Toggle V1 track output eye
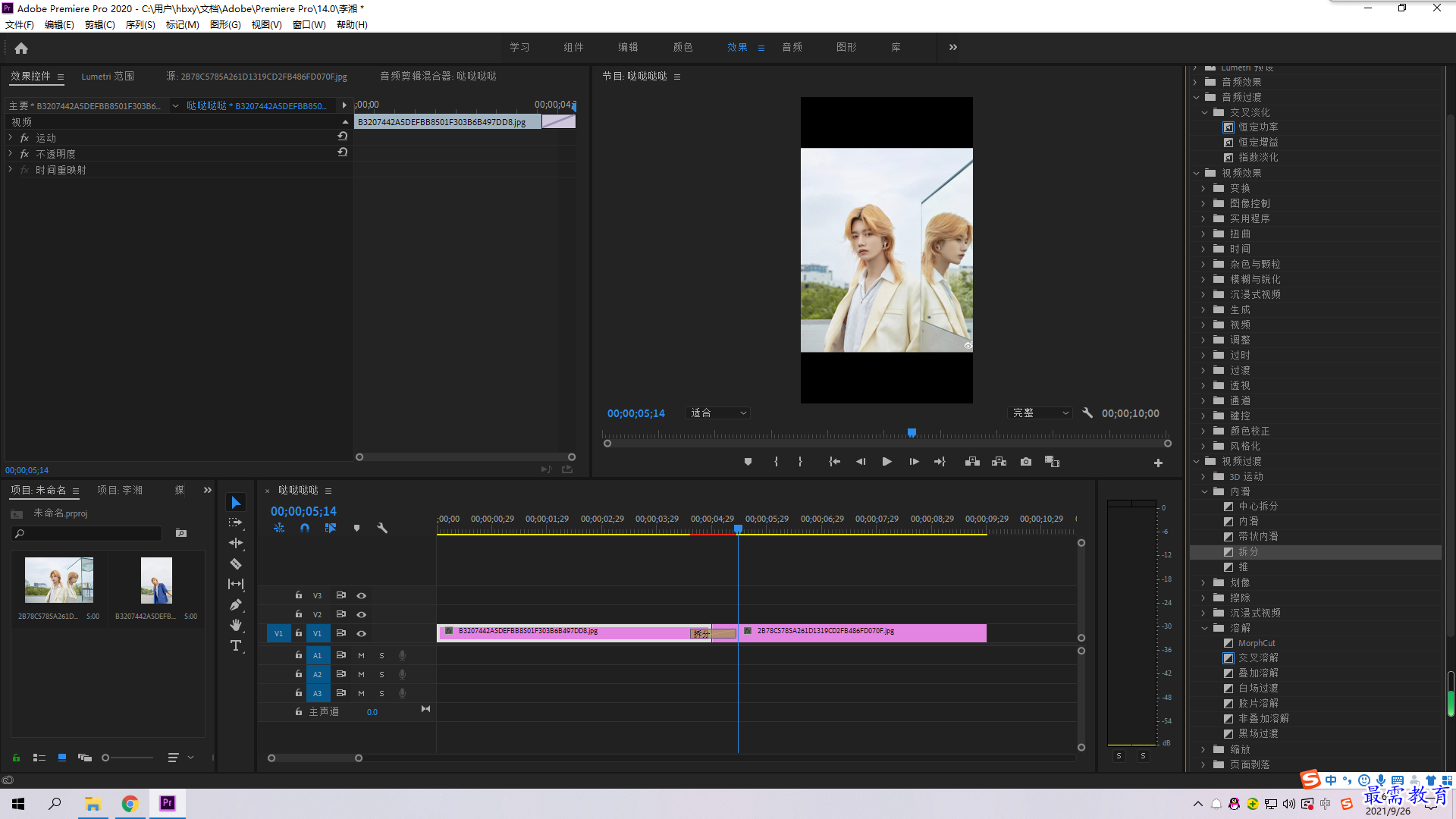The image size is (1456, 819). coord(362,634)
